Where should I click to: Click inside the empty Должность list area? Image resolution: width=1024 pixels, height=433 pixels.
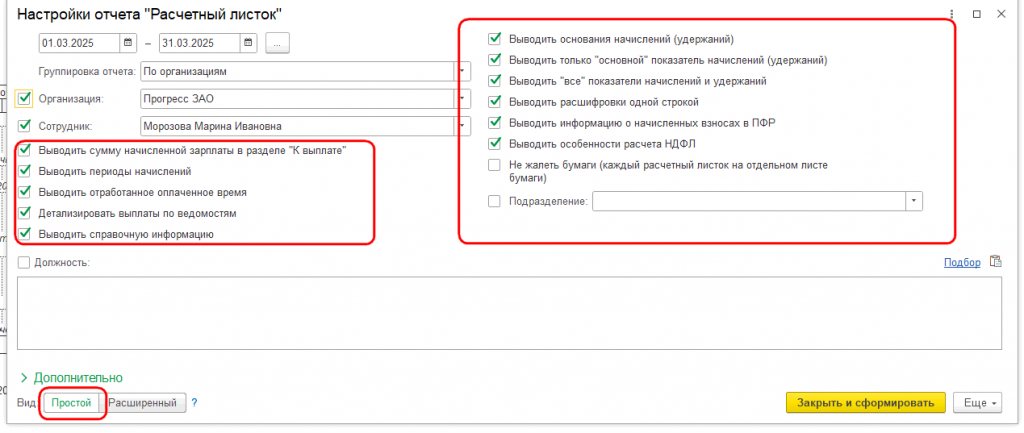509,313
